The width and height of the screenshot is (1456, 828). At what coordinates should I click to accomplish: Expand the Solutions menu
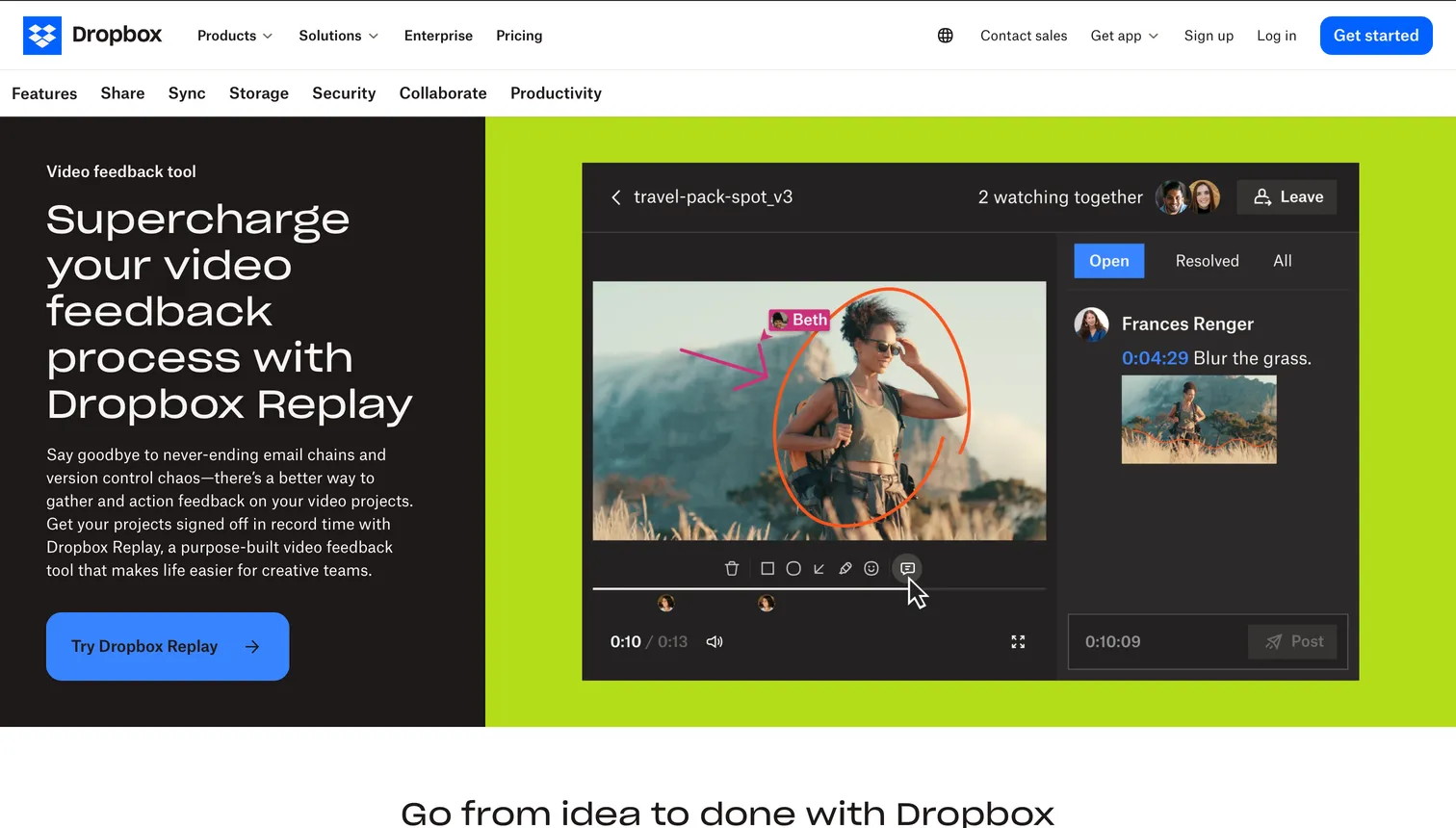point(338,36)
